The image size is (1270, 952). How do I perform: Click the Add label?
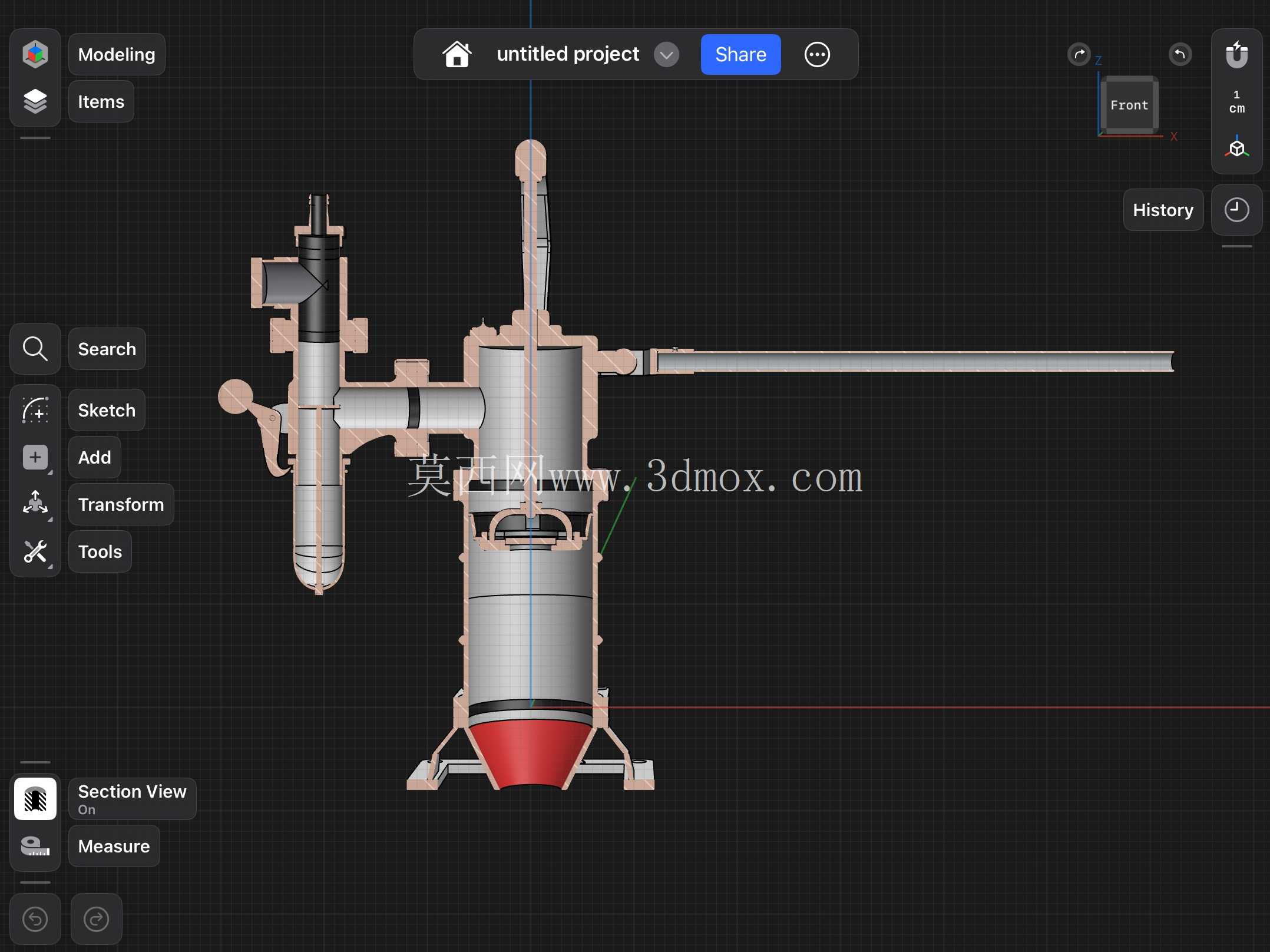[x=95, y=457]
